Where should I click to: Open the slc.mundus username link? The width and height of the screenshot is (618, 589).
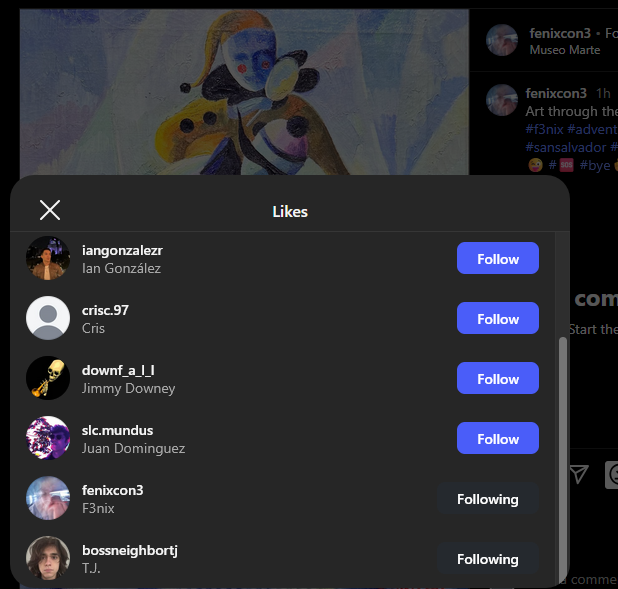pyautogui.click(x=117, y=430)
